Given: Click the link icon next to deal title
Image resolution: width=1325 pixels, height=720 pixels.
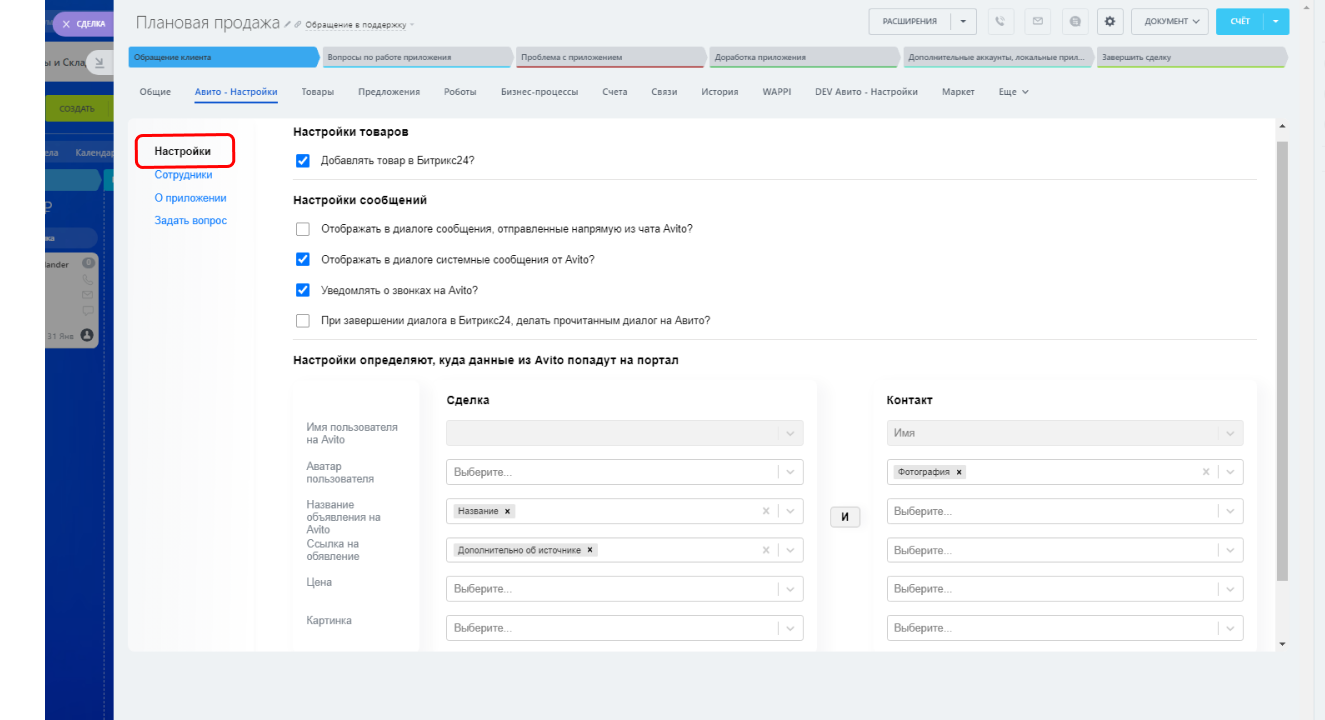Looking at the screenshot, I should (299, 23).
